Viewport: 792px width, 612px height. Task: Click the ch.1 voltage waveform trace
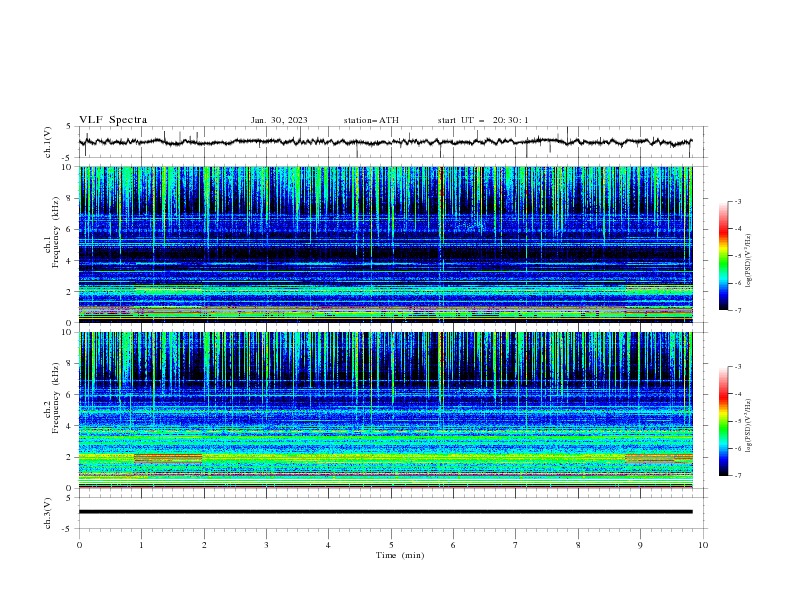pos(385,142)
